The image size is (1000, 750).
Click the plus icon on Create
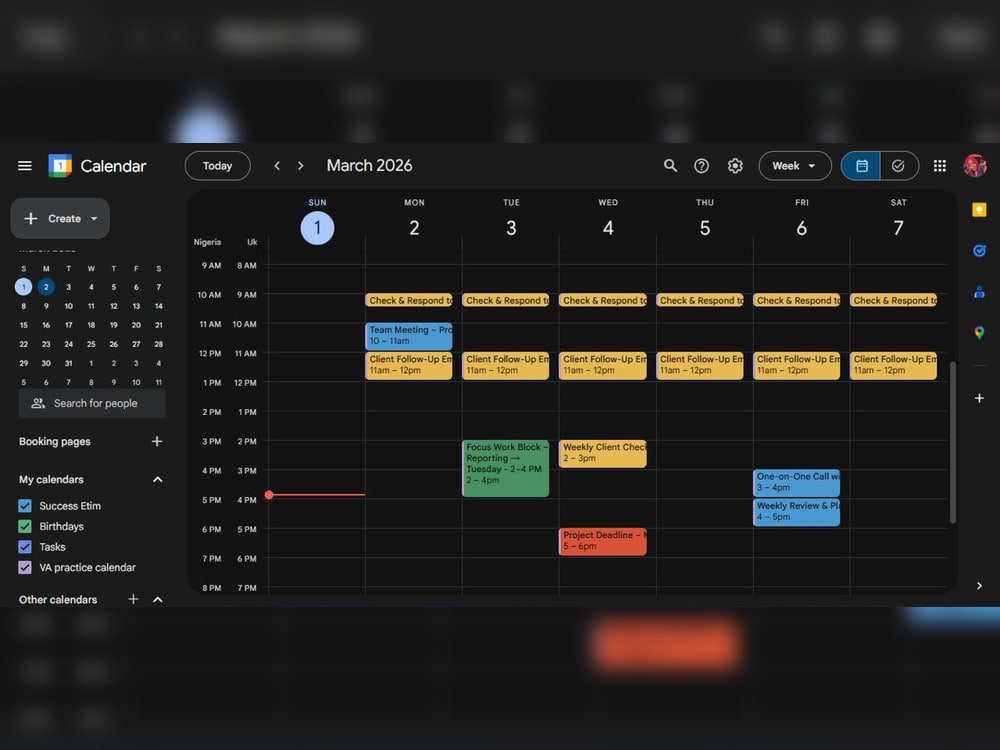point(31,219)
